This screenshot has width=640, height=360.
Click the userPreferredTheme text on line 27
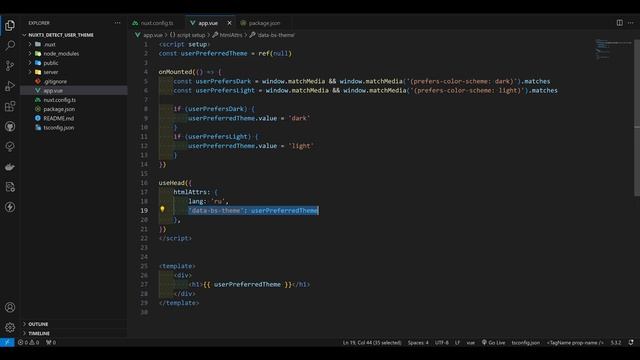tap(247, 284)
